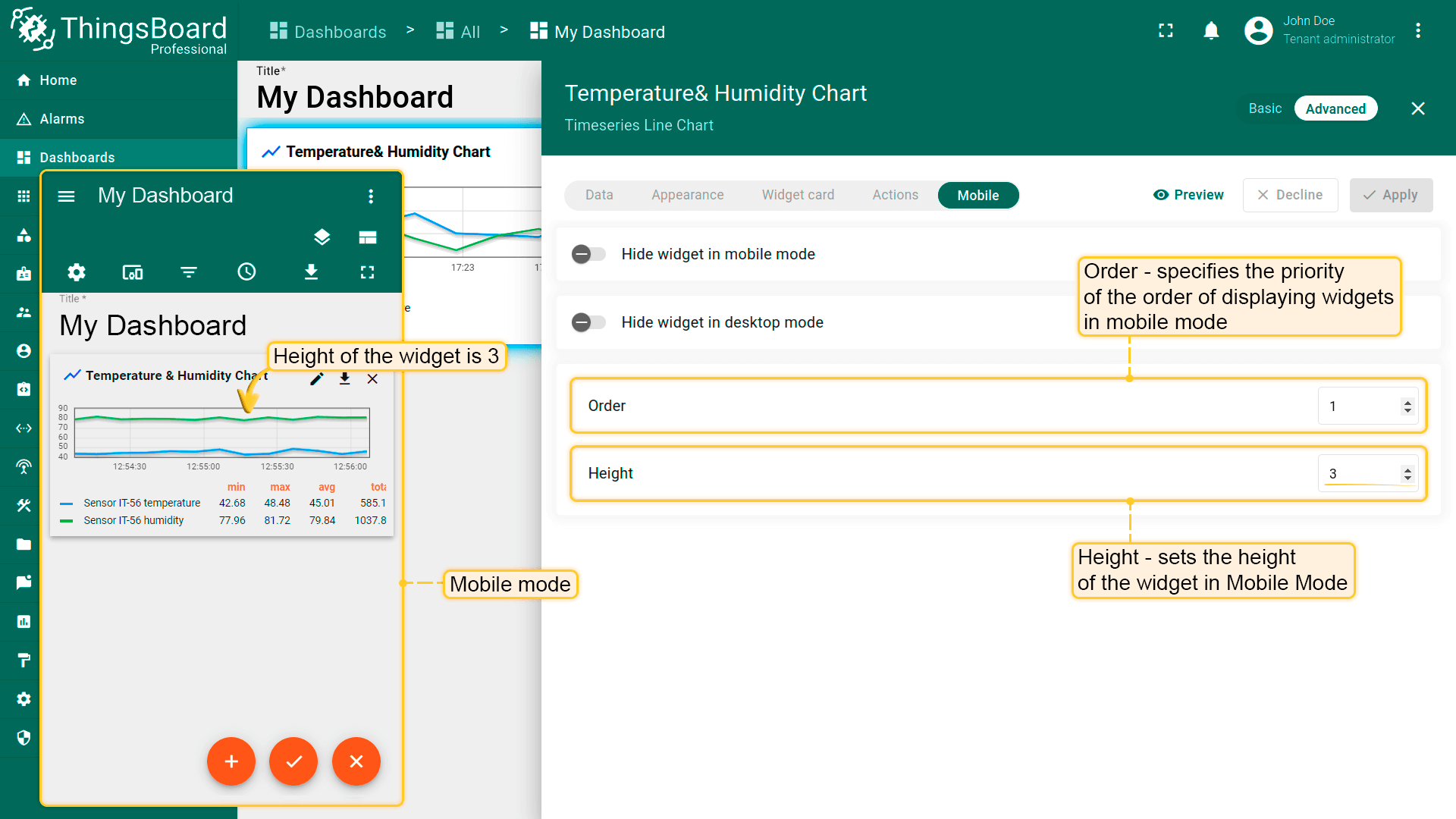Toggle Hide widget in desktop mode
Screen dimensions: 1456x819
tap(588, 322)
